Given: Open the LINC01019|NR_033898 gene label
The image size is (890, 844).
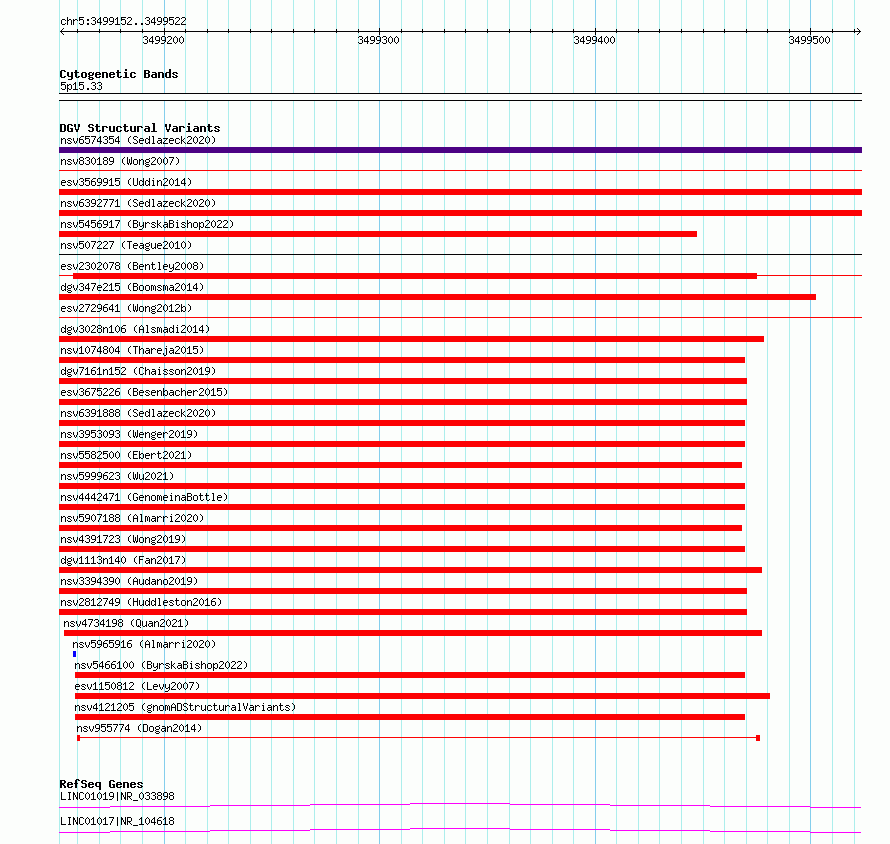Looking at the screenshot, I should point(117,796).
